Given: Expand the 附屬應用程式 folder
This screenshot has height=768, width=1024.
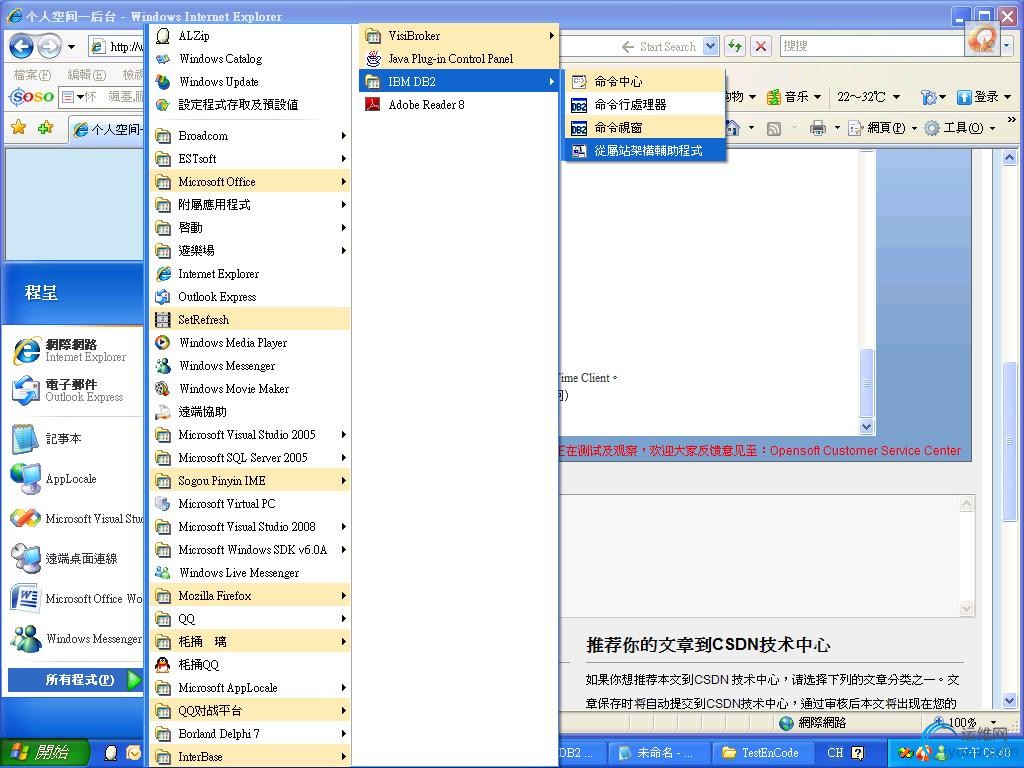Looking at the screenshot, I should pyautogui.click(x=250, y=205).
